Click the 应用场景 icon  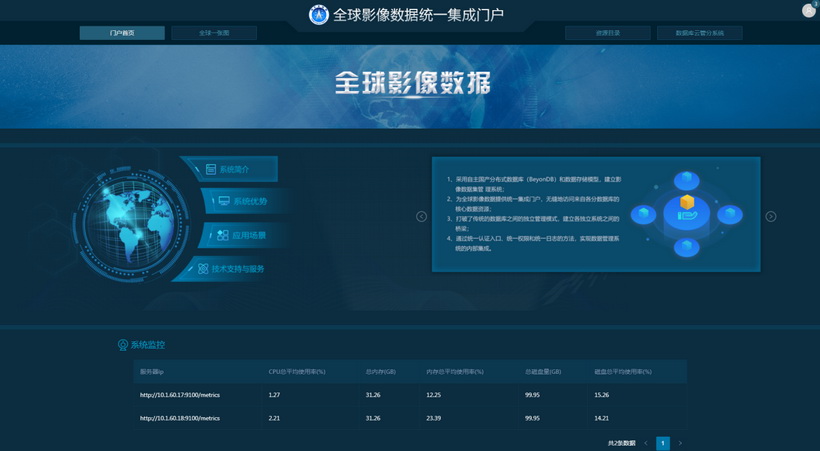[x=222, y=235]
